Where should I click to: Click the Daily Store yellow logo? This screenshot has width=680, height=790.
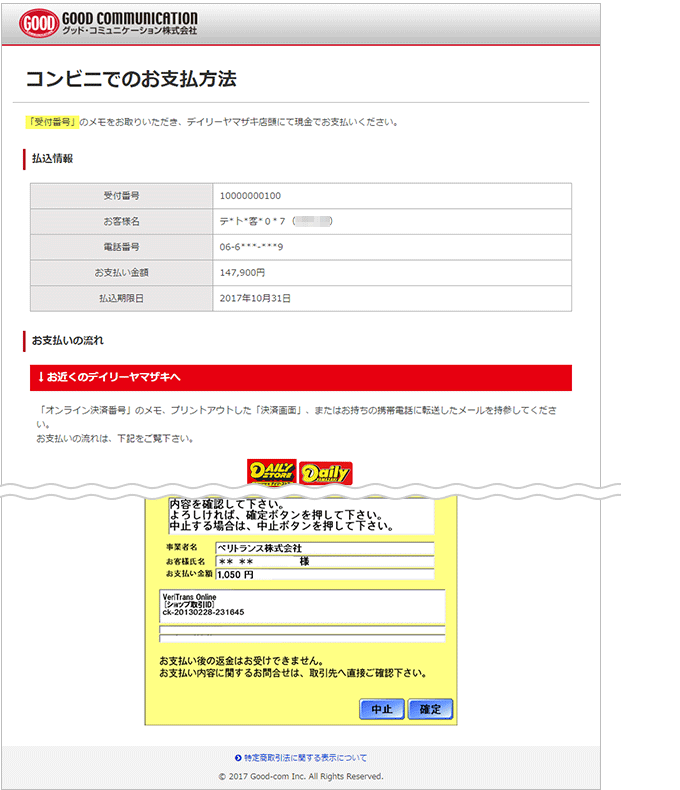[271, 472]
